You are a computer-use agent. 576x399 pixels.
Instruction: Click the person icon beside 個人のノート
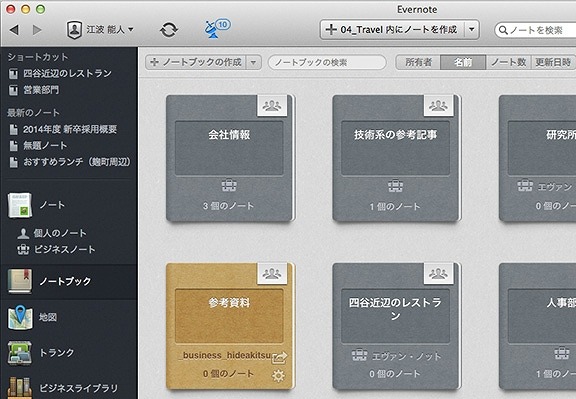click(23, 233)
